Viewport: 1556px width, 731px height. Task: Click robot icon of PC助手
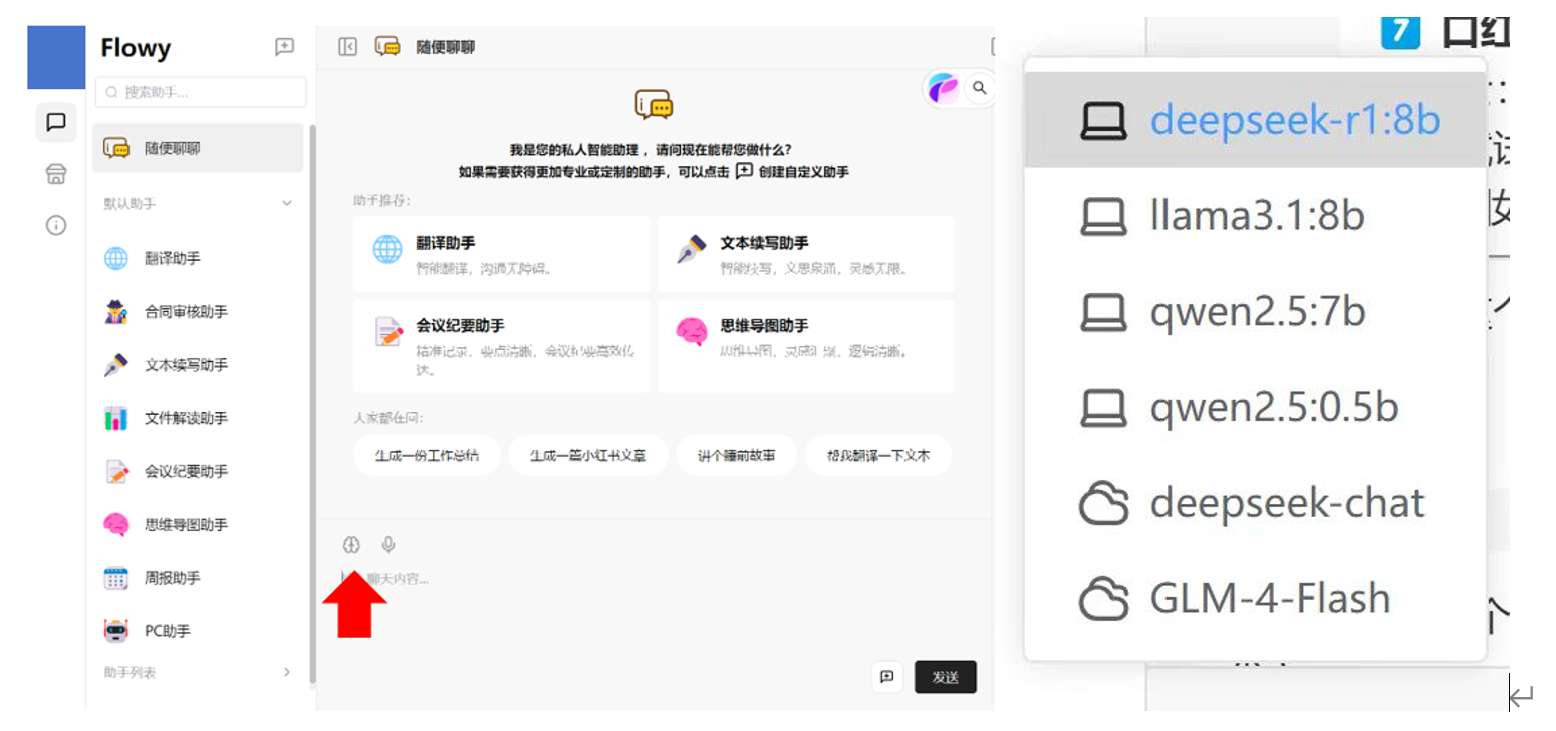116,631
